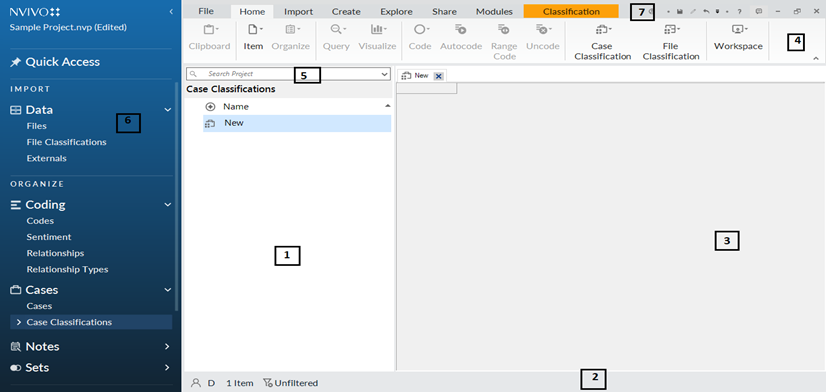Click the Range Code icon
Screen dimensions: 826x392
504,30
